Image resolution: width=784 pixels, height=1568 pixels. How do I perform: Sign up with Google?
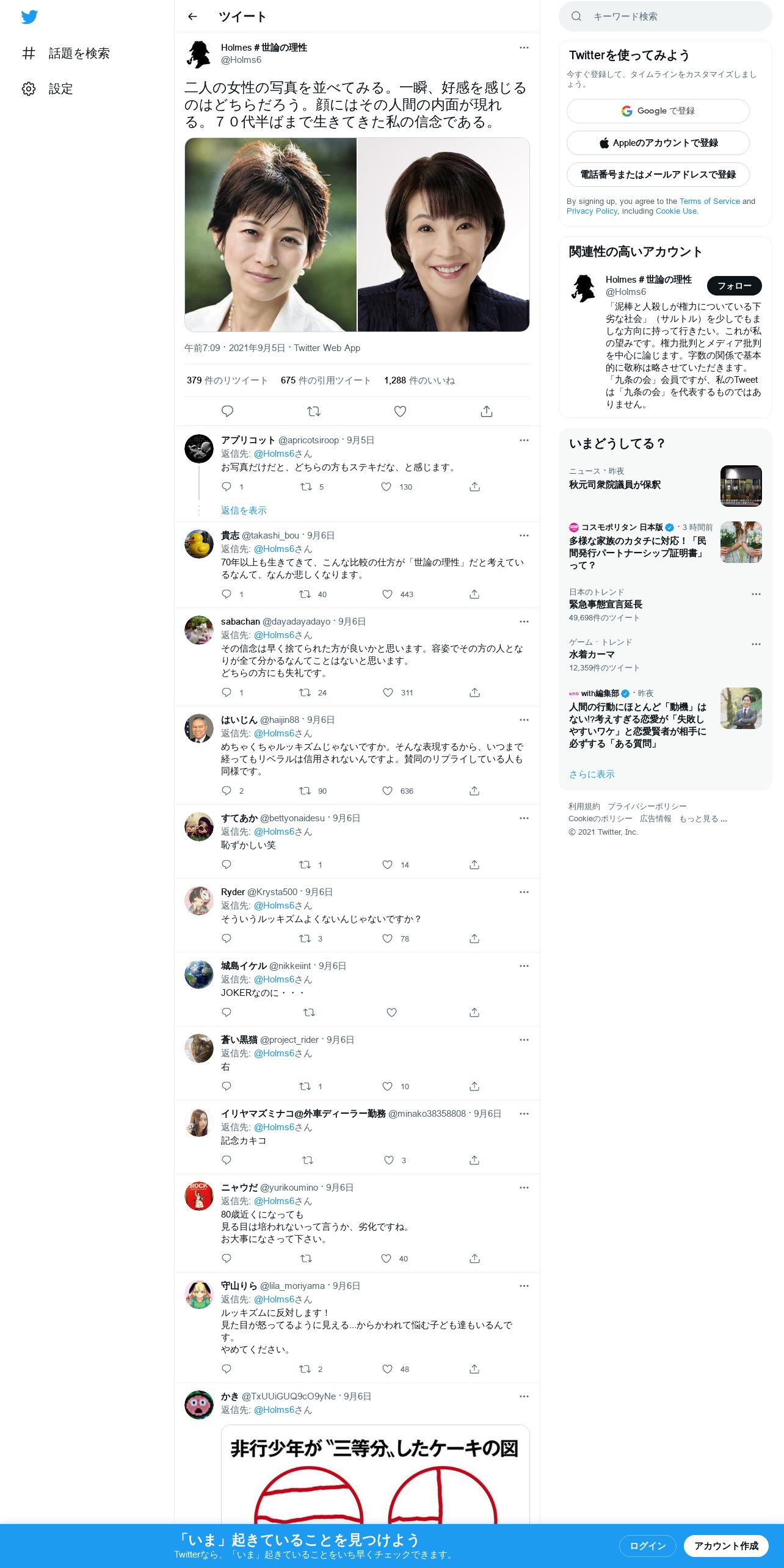click(x=658, y=111)
